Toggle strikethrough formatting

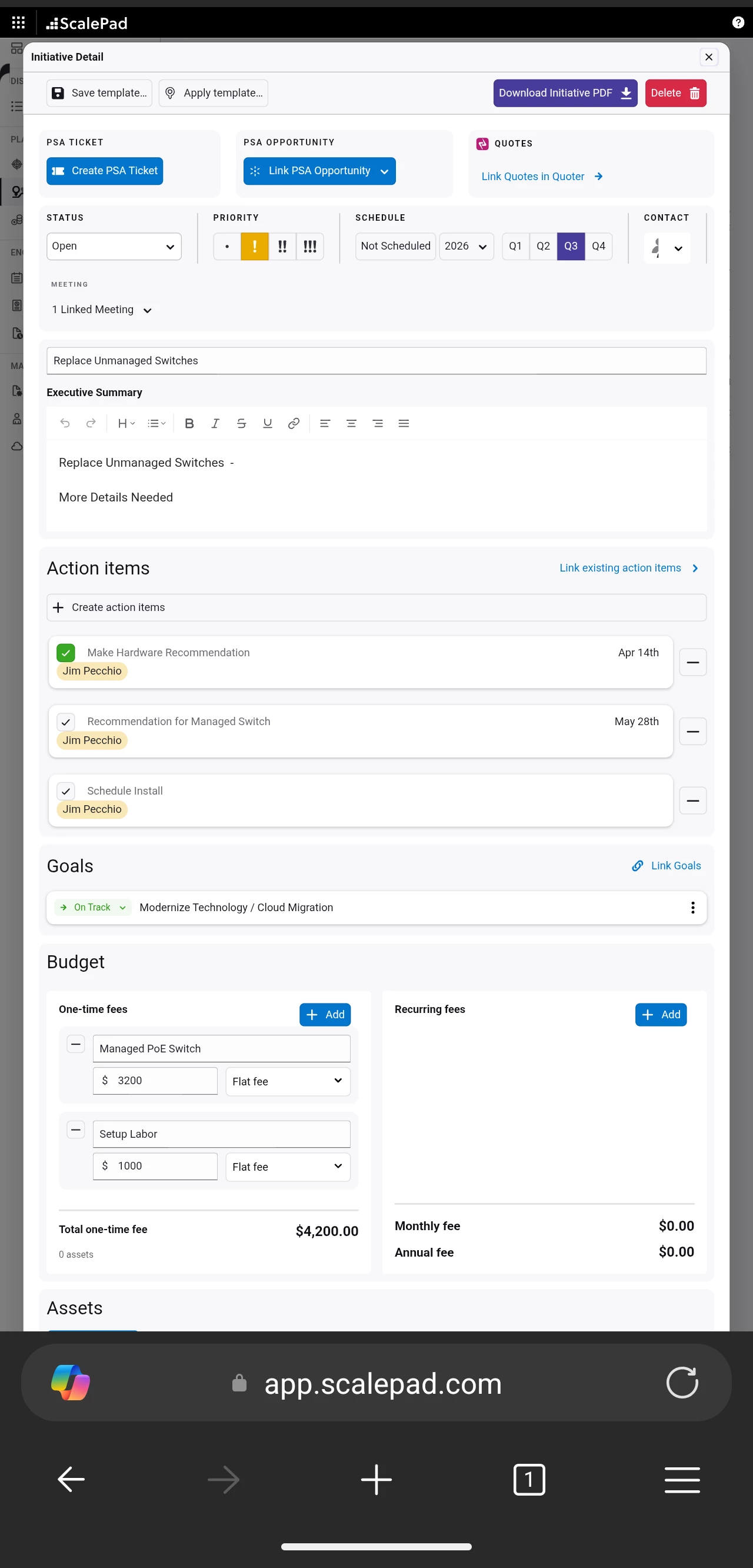coord(241,424)
